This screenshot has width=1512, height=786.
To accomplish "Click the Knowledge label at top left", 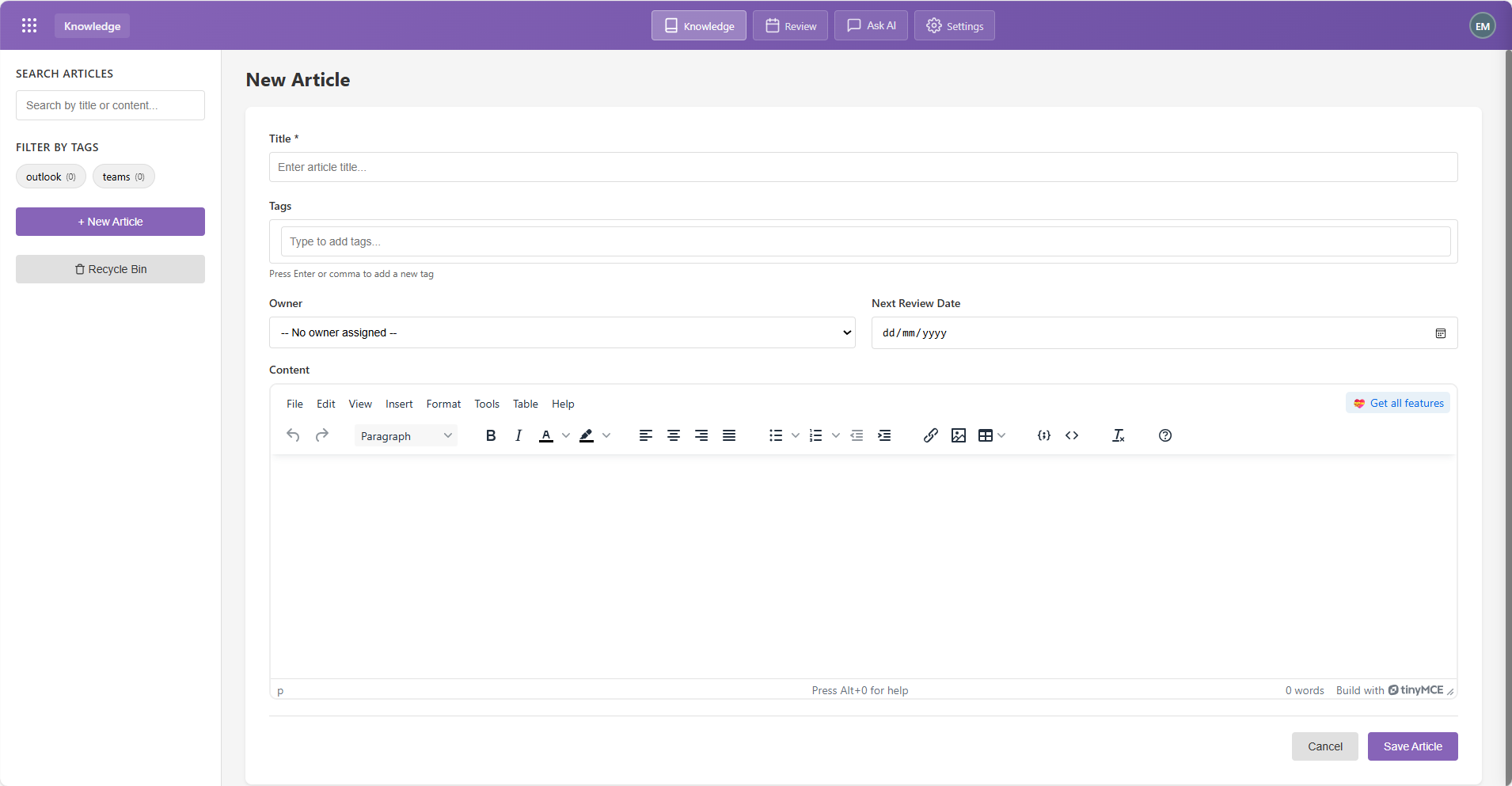I will coord(92,26).
